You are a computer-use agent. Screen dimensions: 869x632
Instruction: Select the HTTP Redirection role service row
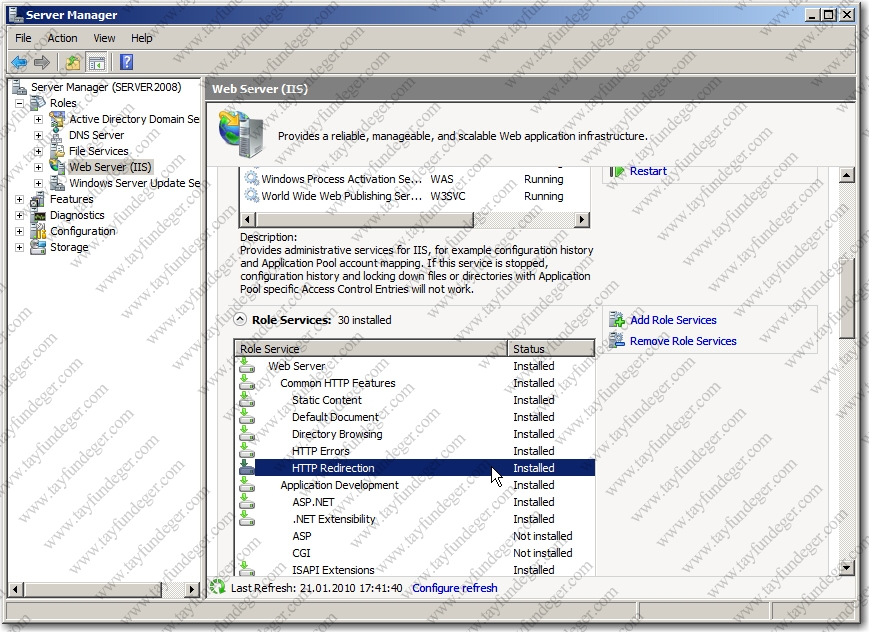[x=416, y=468]
